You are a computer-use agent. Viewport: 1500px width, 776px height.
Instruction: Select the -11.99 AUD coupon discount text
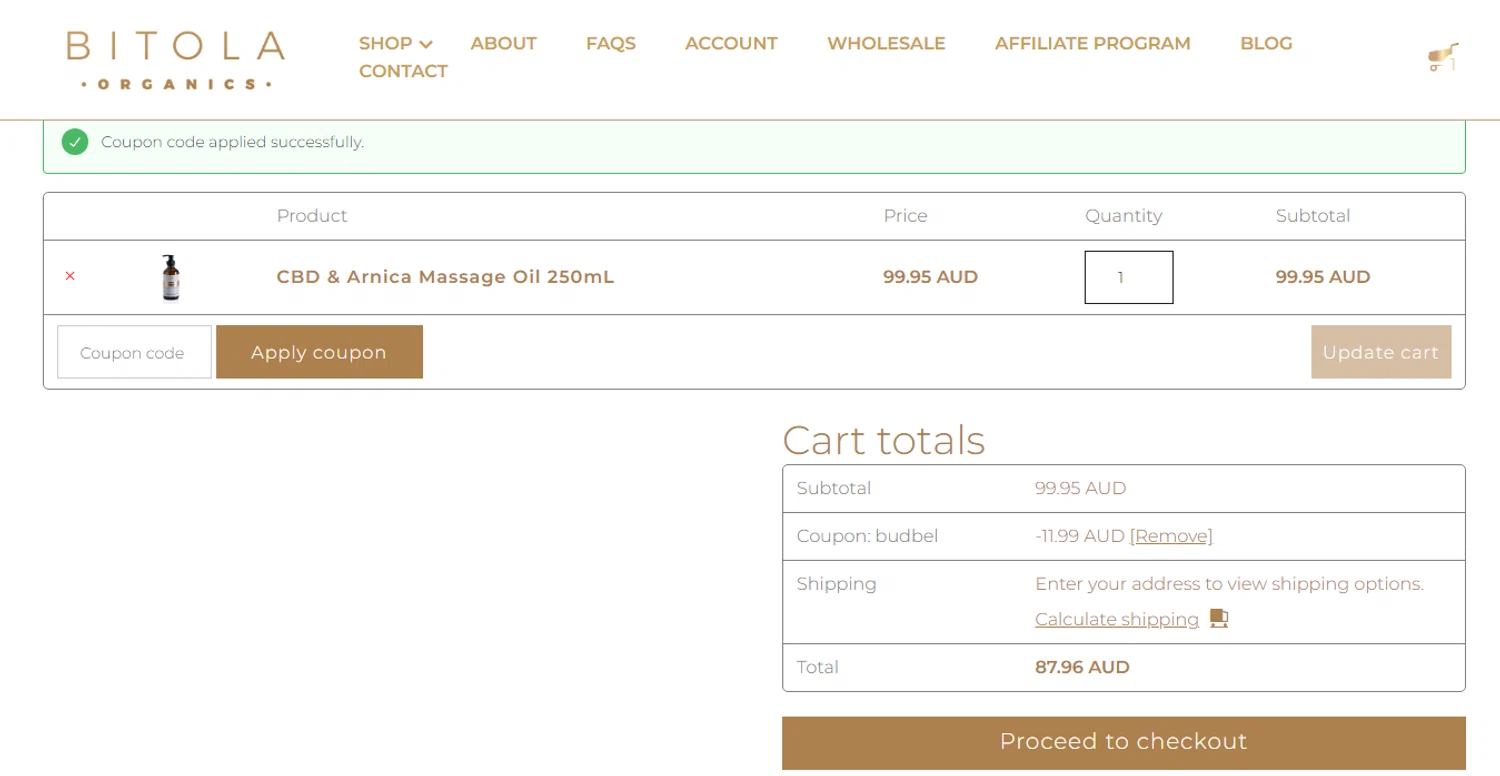click(1080, 536)
